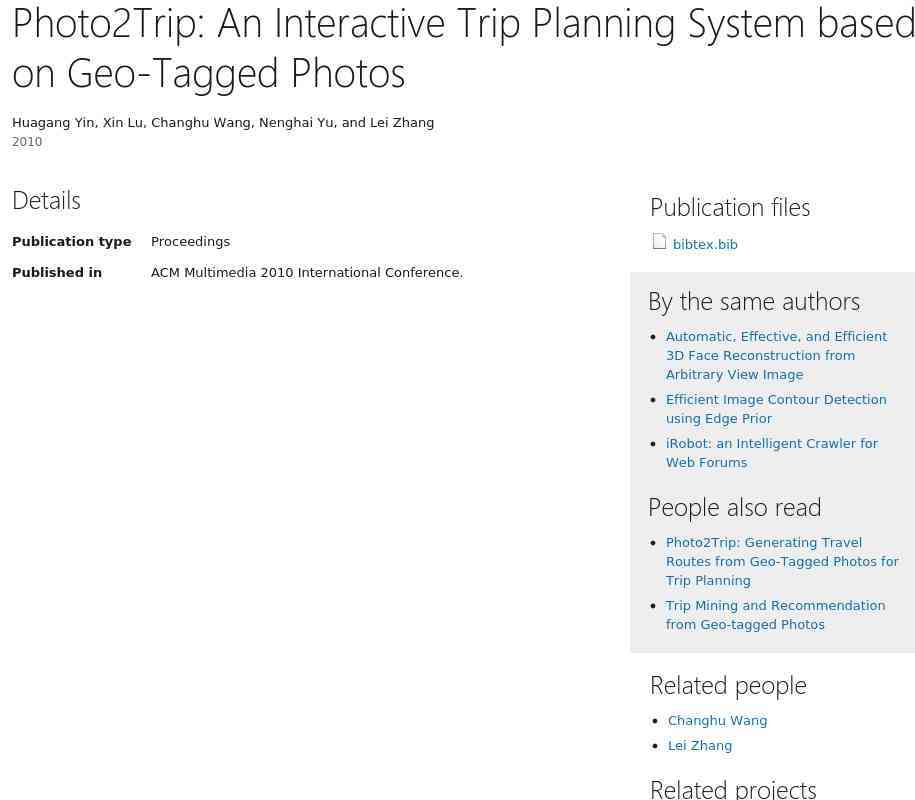This screenshot has height=800, width=915.
Task: Click the ACM Multimedia 2010 conference text
Action: (307, 273)
